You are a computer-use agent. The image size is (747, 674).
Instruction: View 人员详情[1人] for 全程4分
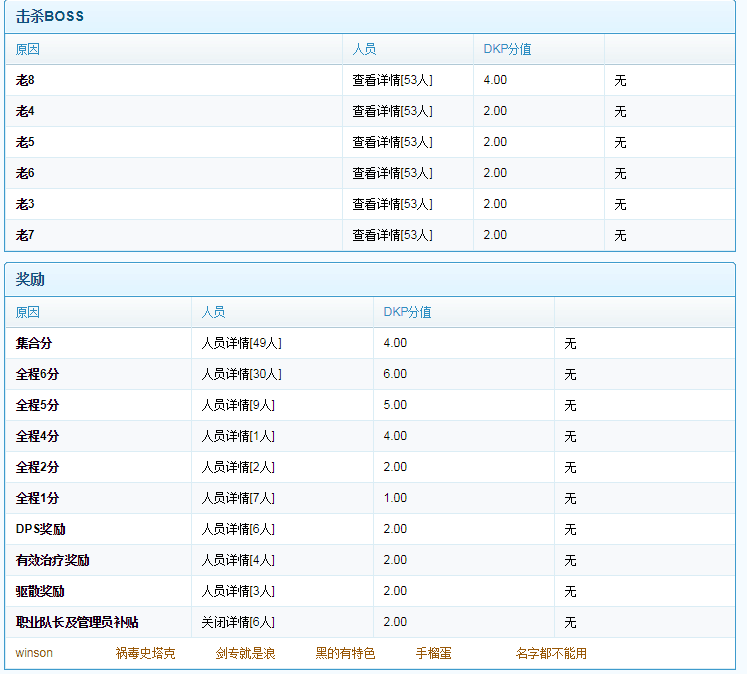[238, 436]
